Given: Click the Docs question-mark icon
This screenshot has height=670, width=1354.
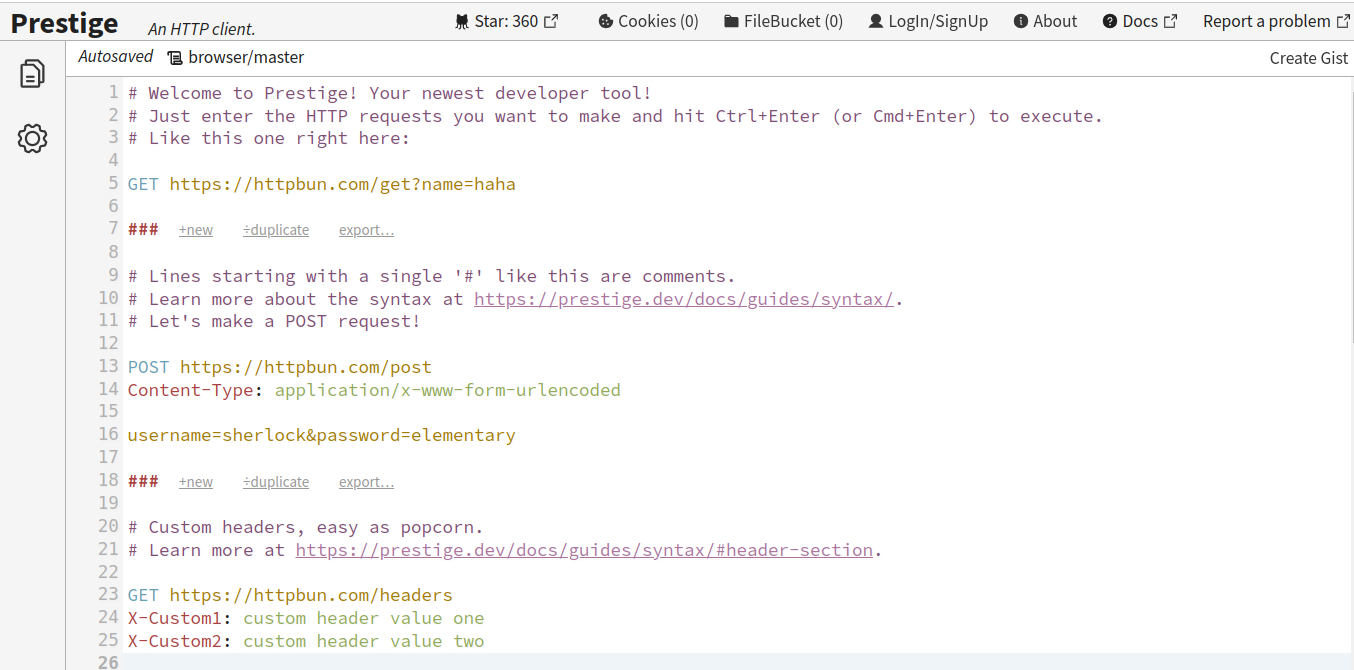Looking at the screenshot, I should [1110, 21].
